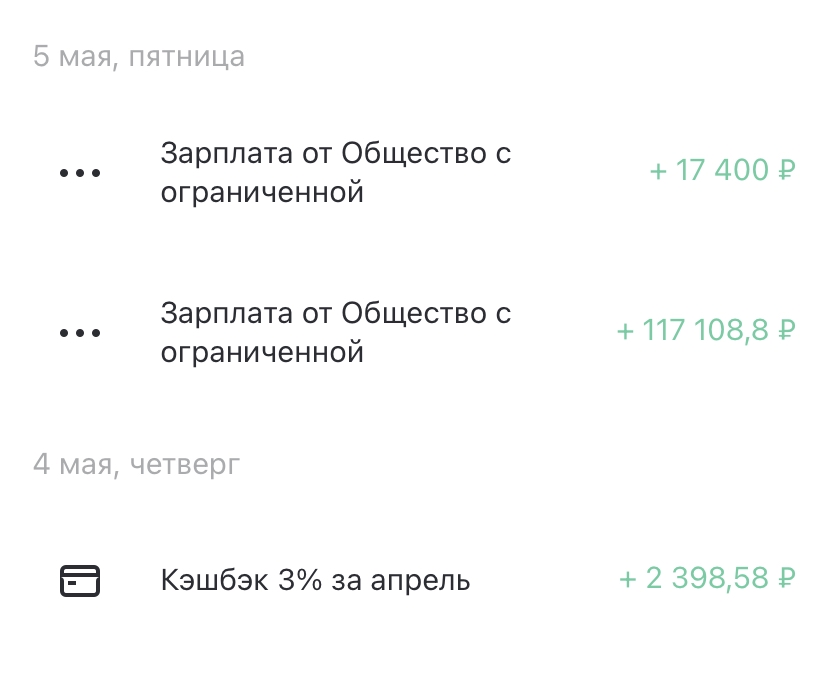Click the "3%" text in the cashback label

tap(305, 580)
